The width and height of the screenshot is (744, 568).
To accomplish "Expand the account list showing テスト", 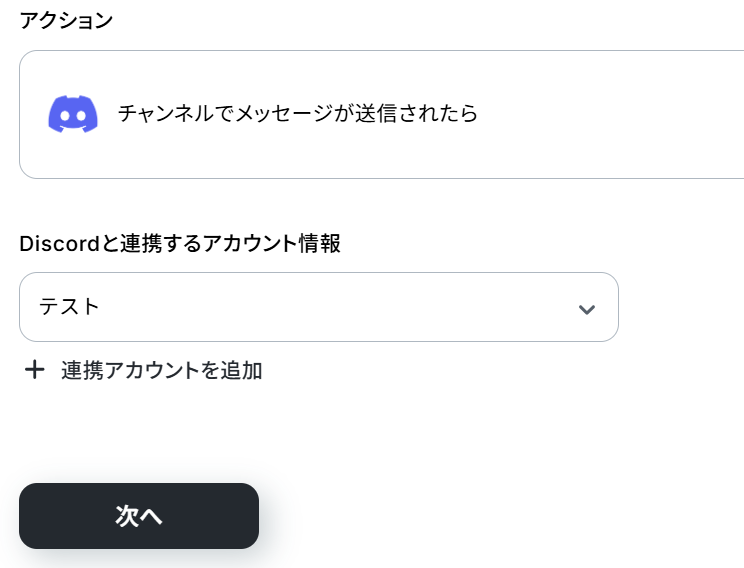I will tap(319, 307).
